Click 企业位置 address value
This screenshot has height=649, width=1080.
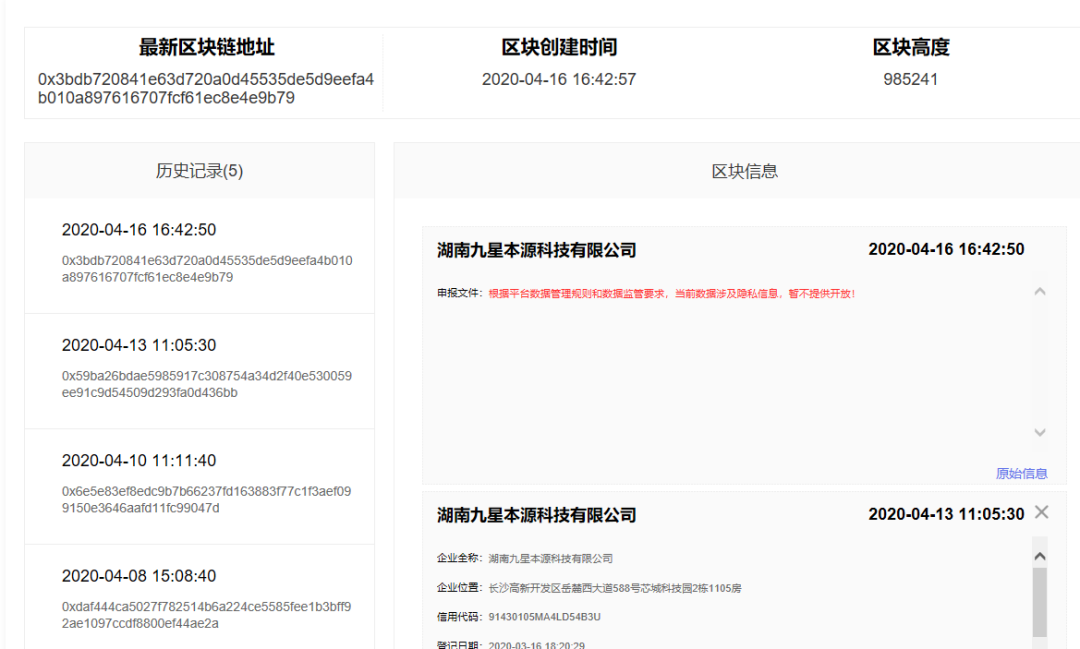(615, 588)
